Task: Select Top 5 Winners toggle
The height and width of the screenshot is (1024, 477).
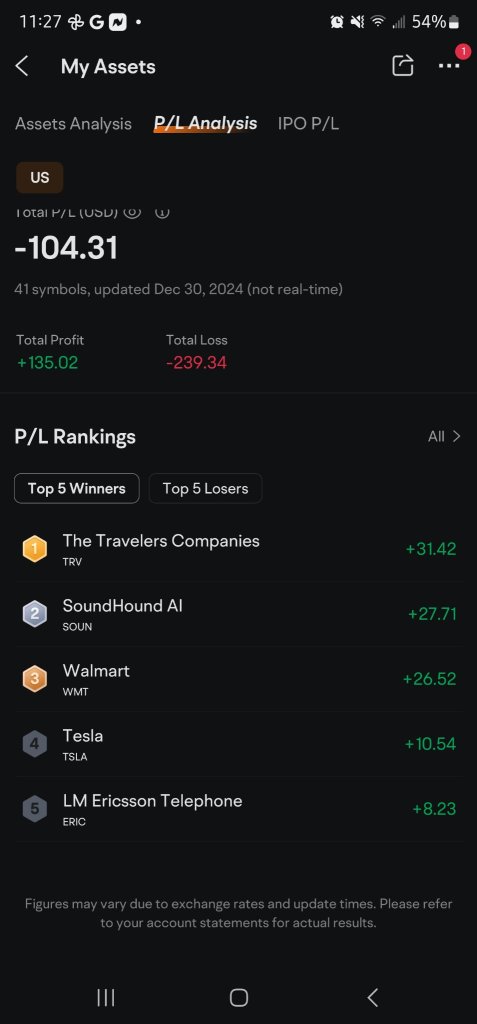Action: 76,488
